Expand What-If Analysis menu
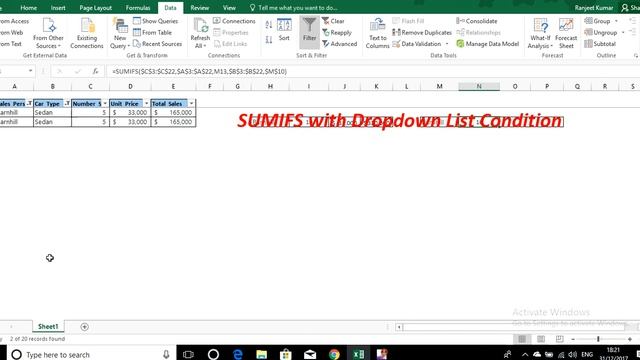Image resolution: width=640 pixels, height=360 pixels. point(540,42)
